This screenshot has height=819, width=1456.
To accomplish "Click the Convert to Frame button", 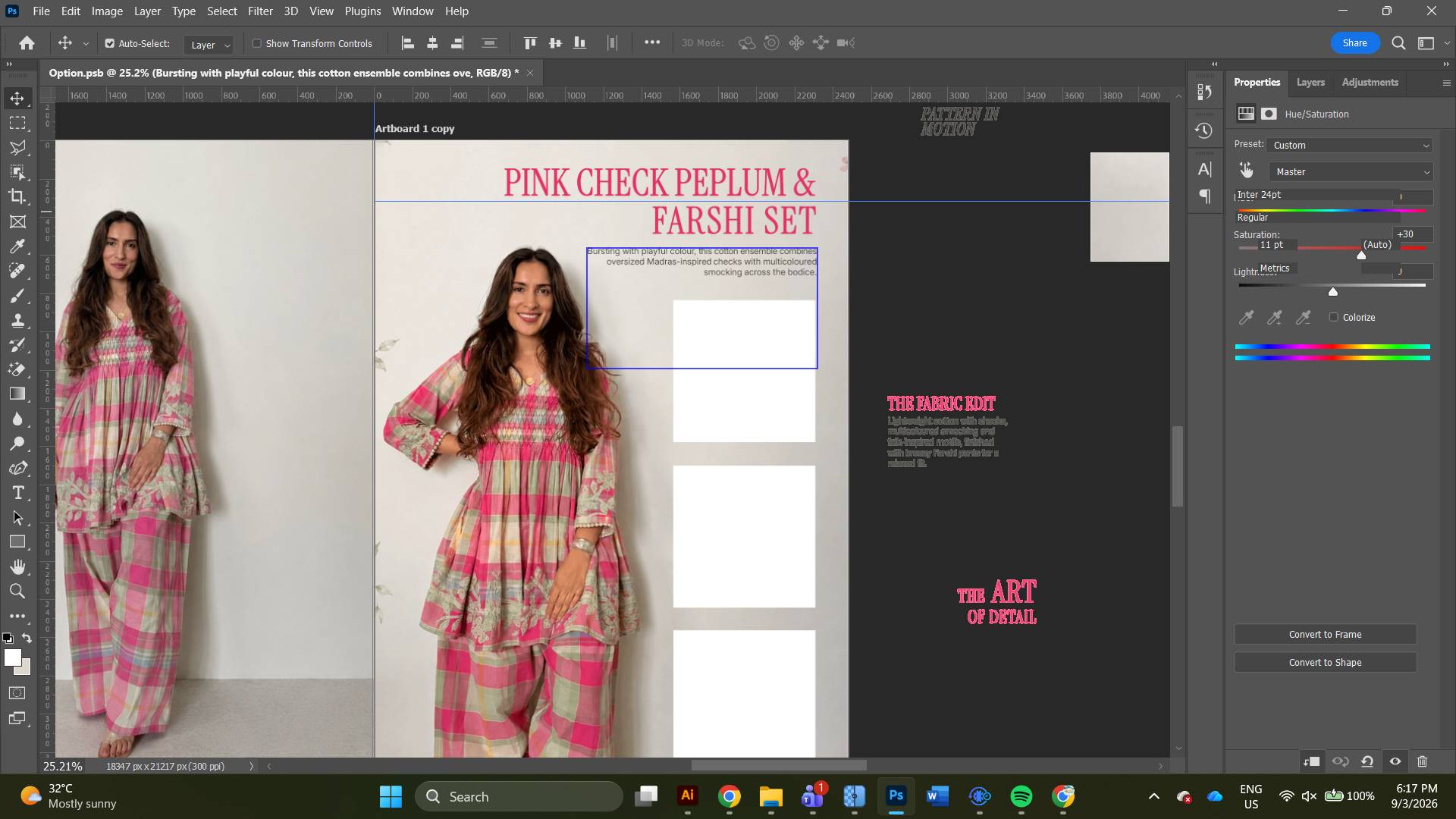I will click(x=1325, y=635).
